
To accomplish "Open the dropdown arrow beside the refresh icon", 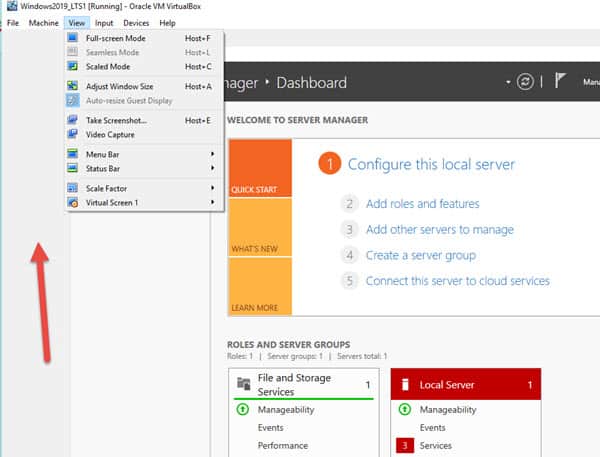I will pyautogui.click(x=508, y=82).
